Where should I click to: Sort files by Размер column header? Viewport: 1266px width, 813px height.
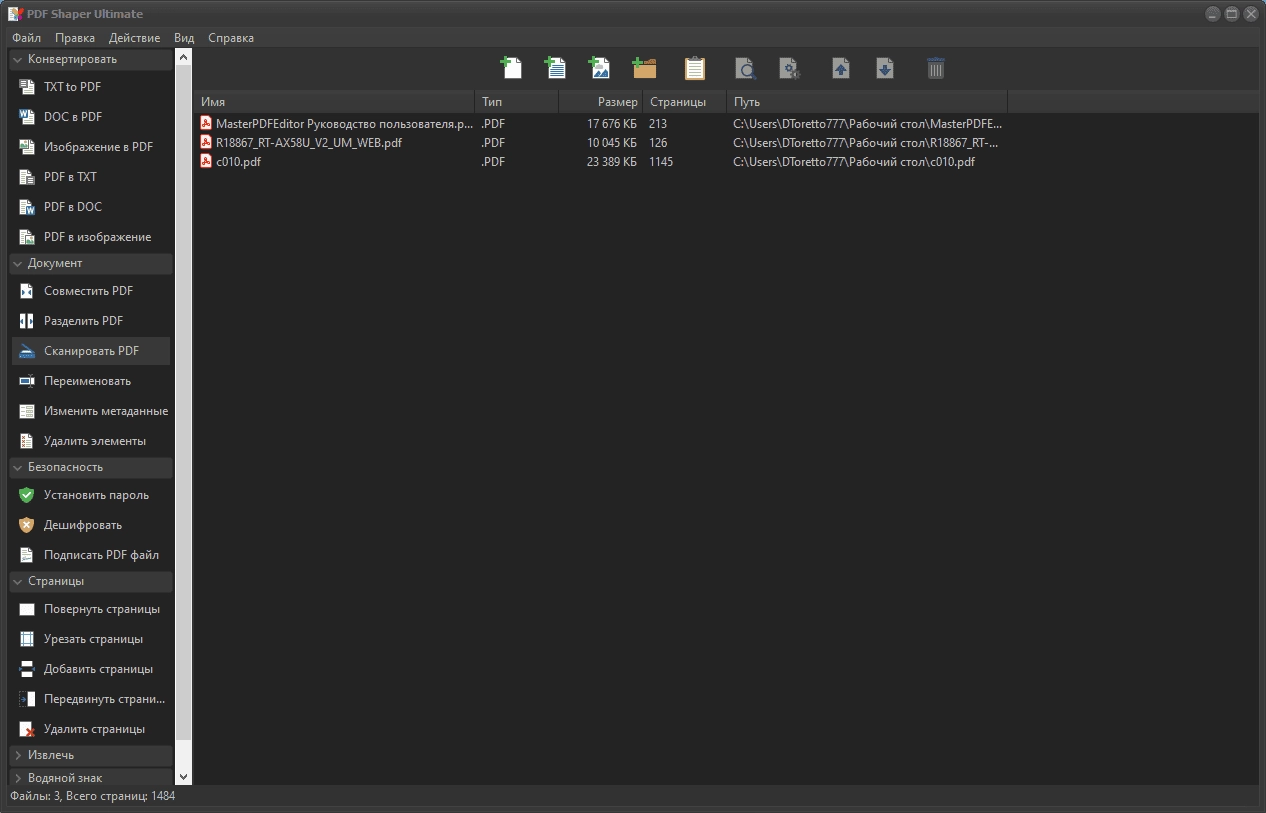coord(600,102)
